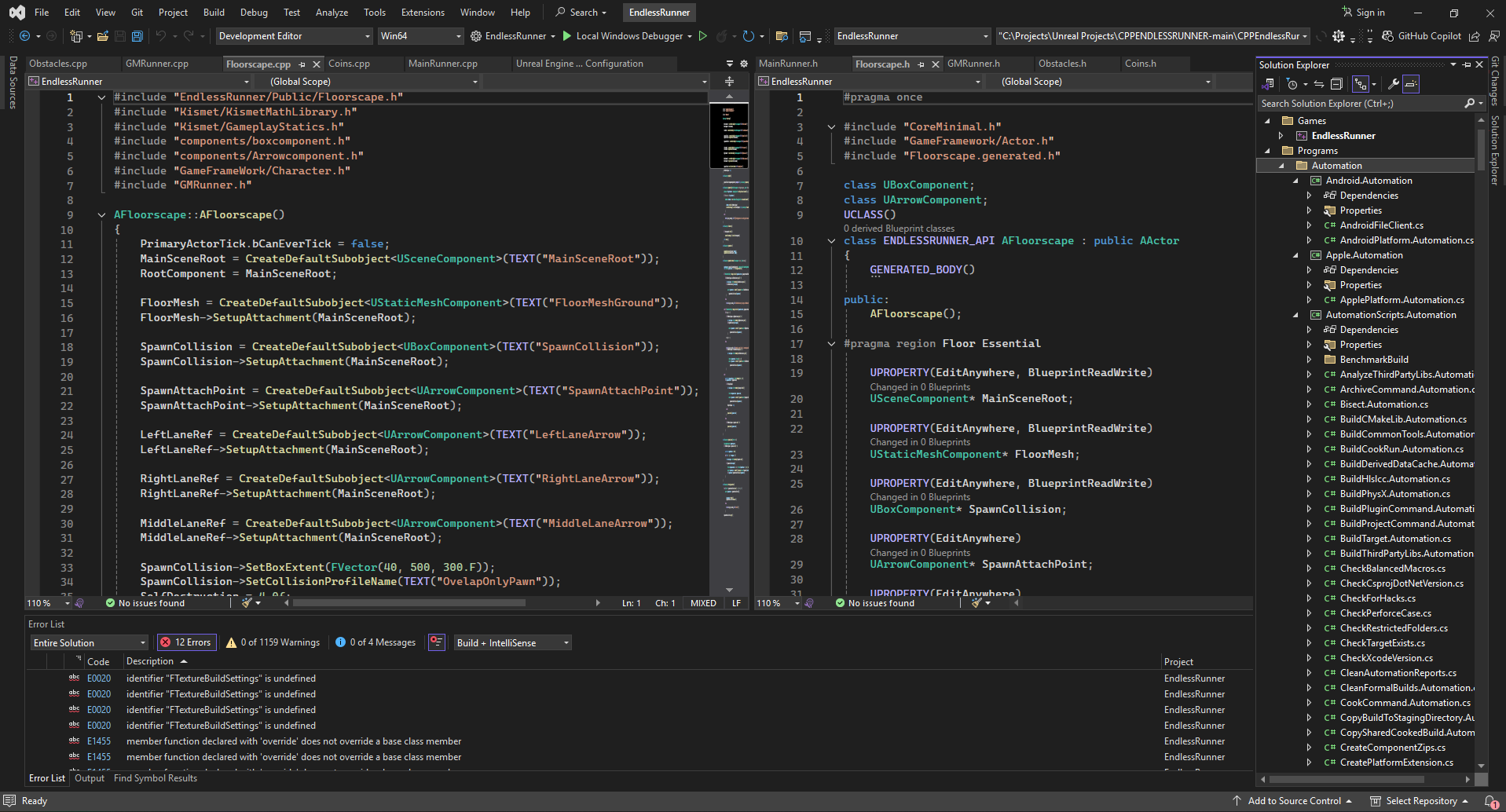
Task: Click the Navigate Backward arrow icon
Action: pos(24,36)
